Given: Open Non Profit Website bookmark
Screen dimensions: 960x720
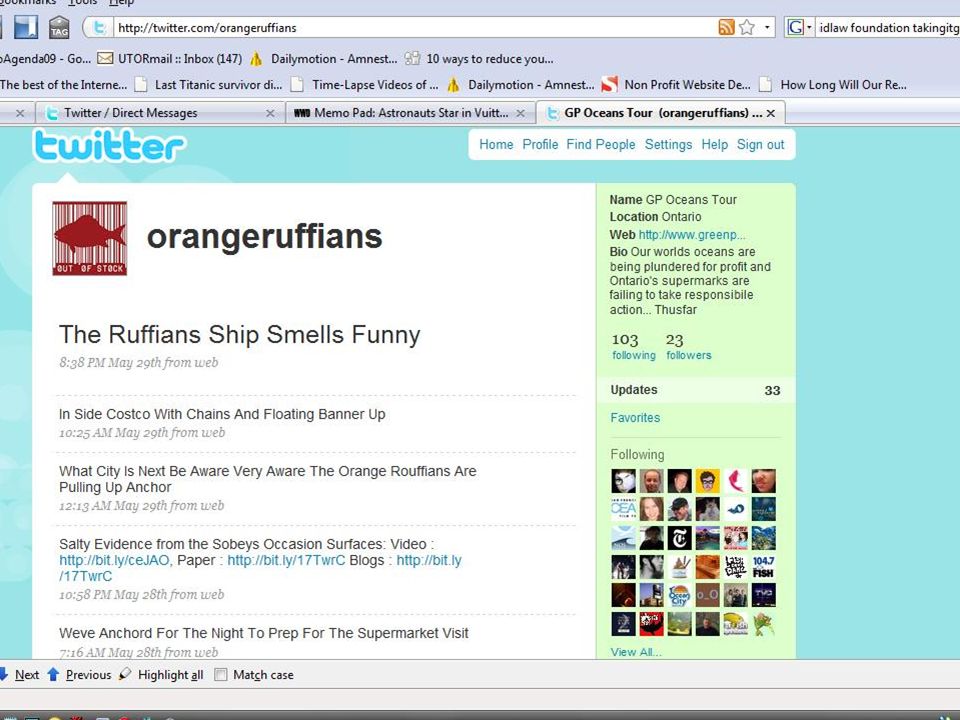Looking at the screenshot, I should (x=676, y=84).
